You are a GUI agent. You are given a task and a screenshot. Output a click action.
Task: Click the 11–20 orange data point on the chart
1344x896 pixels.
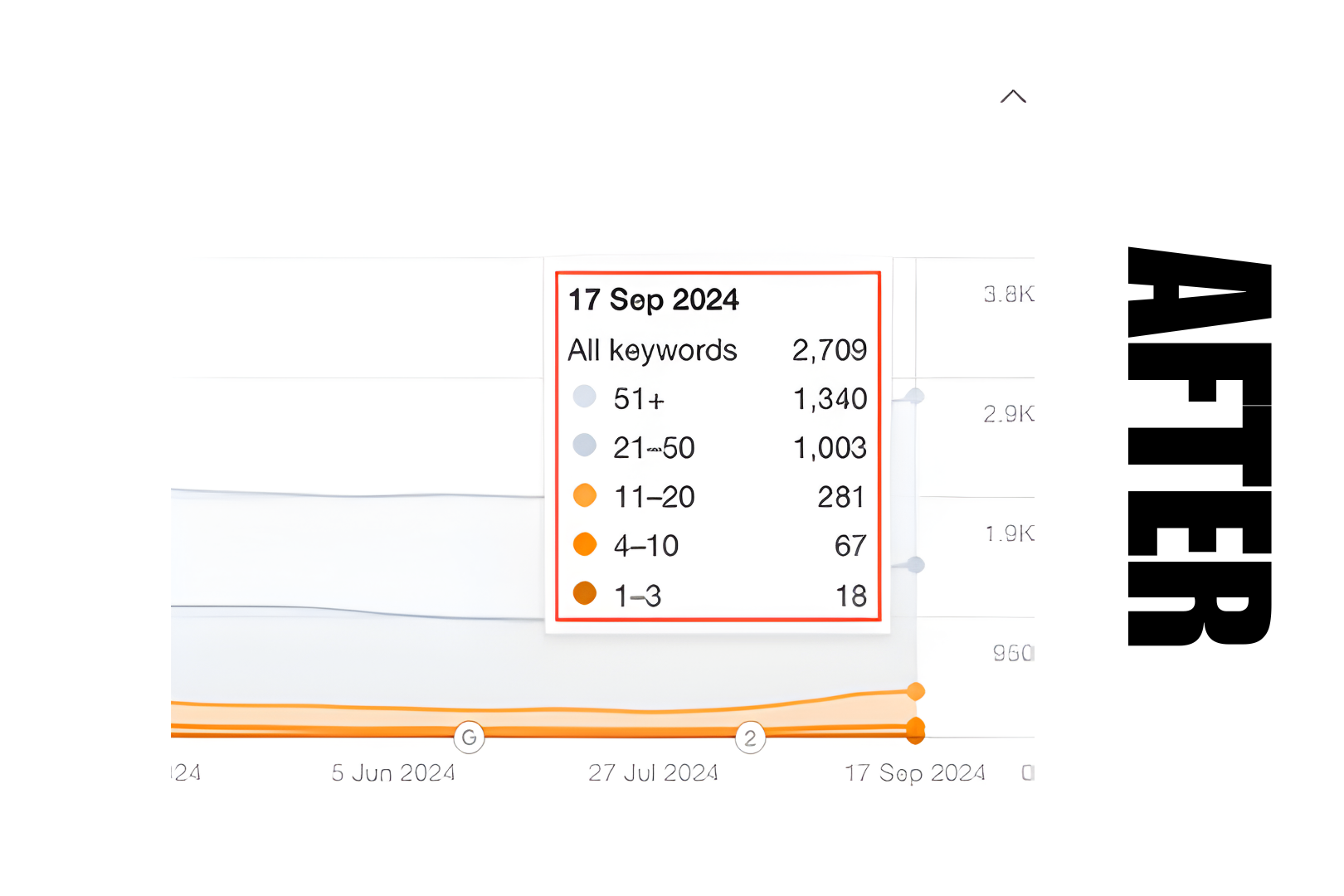pos(916,691)
